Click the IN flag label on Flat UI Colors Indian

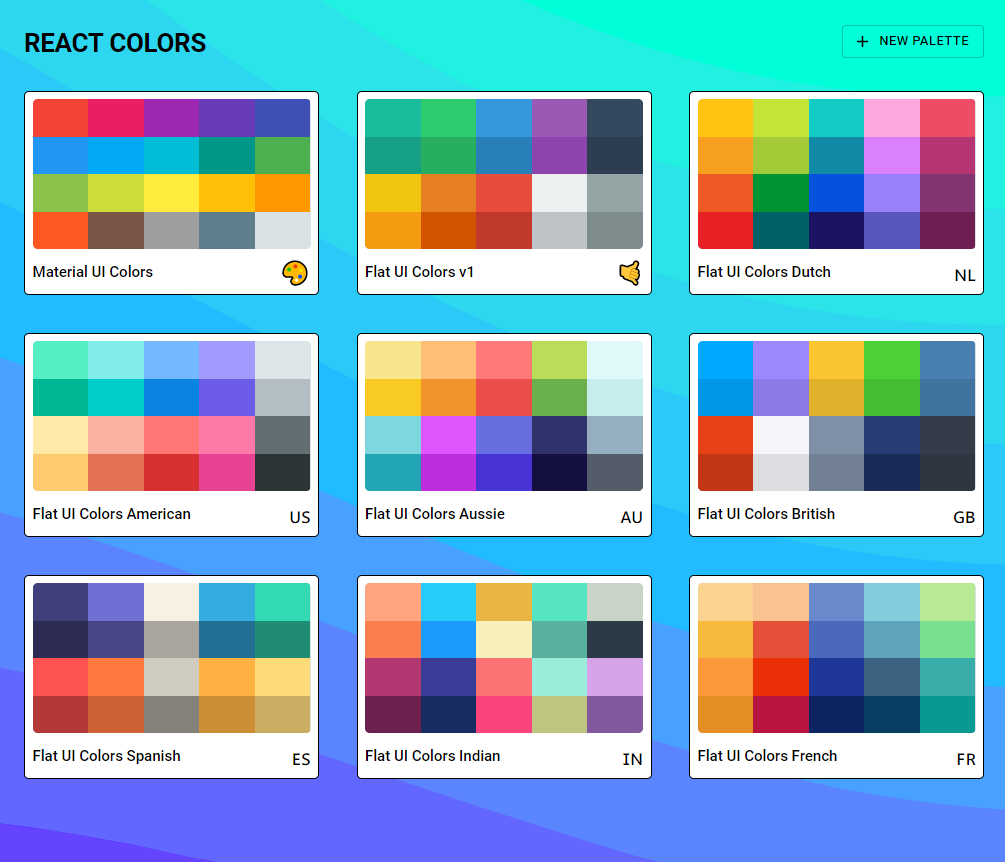[632, 759]
